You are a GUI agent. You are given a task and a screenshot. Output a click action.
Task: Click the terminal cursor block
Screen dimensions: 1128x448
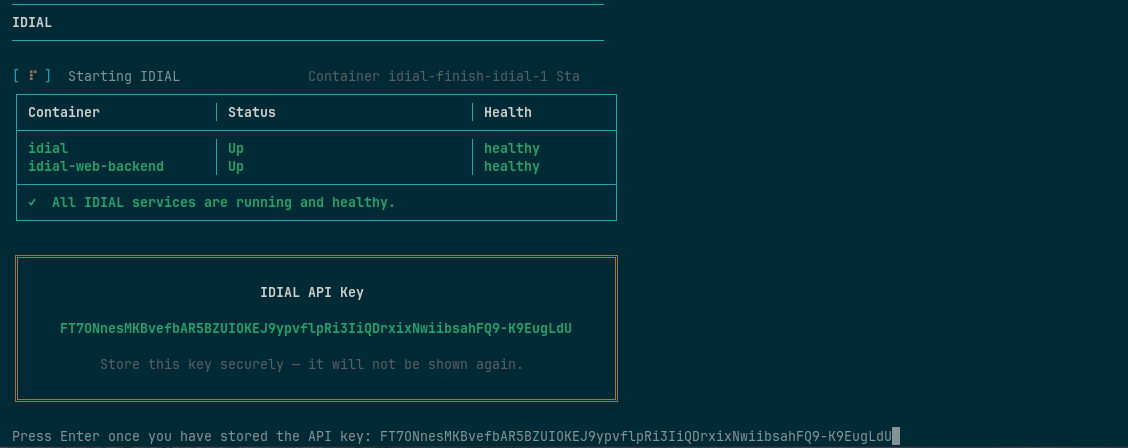(x=896, y=436)
